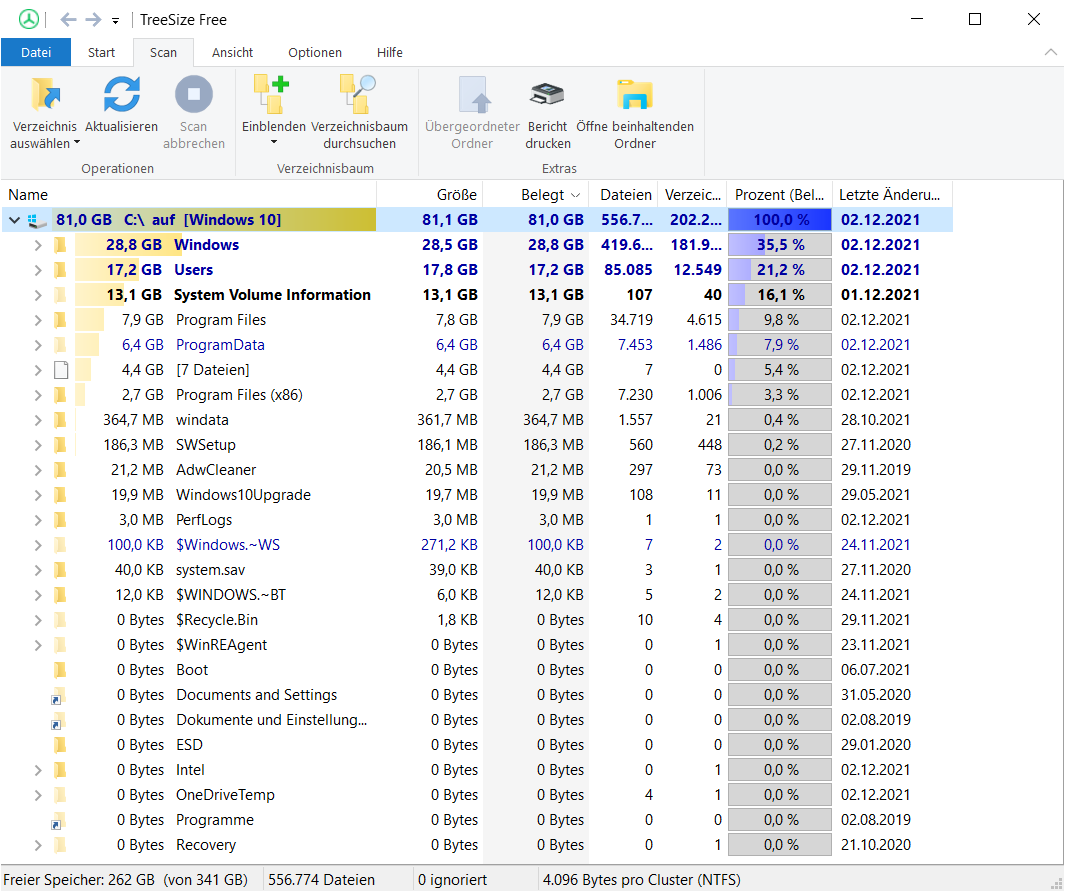Click the 4.096 Bytes pro Cluster (NTFS) text
This screenshot has height=892, width=1065.
pyautogui.click(x=642, y=880)
